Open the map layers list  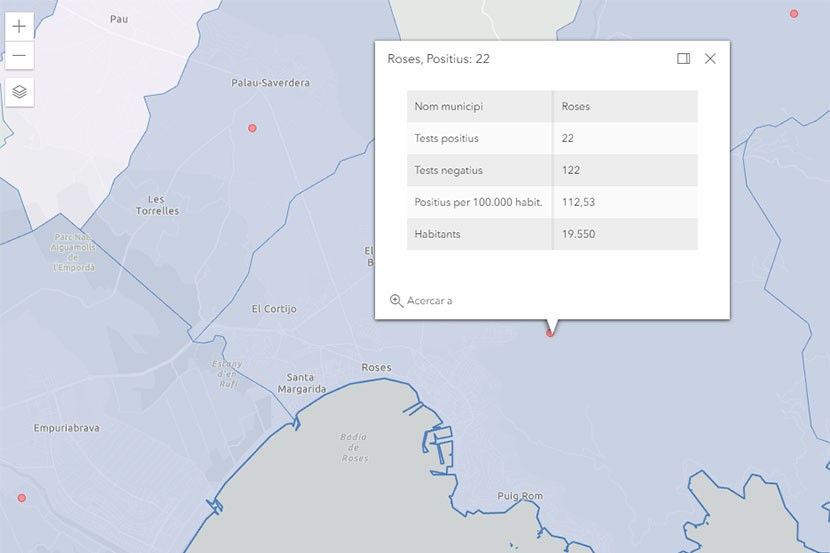(20, 92)
